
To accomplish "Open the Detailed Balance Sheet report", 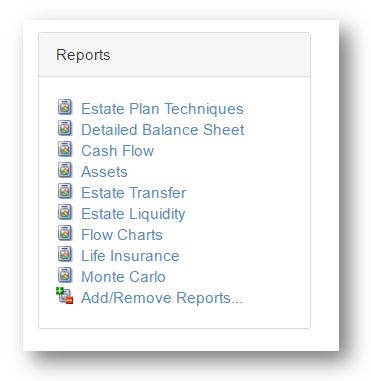I will pos(163,130).
